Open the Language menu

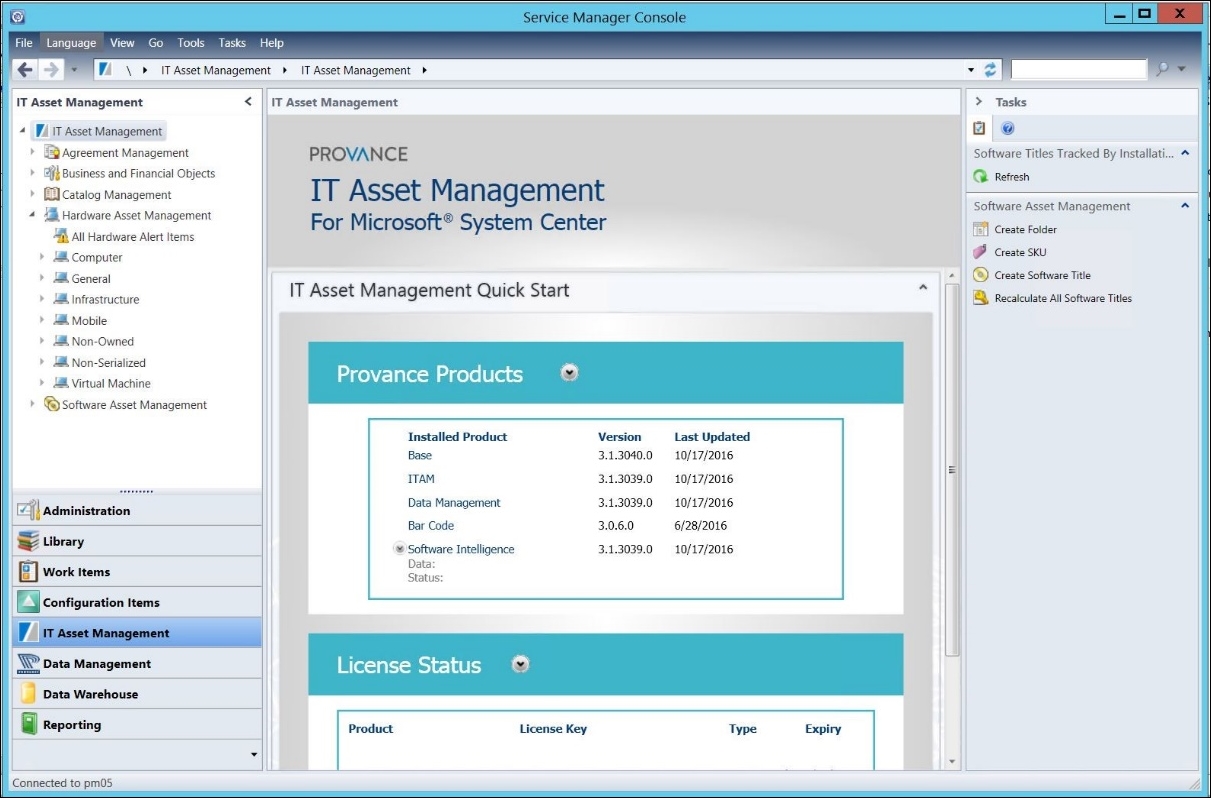click(x=71, y=43)
